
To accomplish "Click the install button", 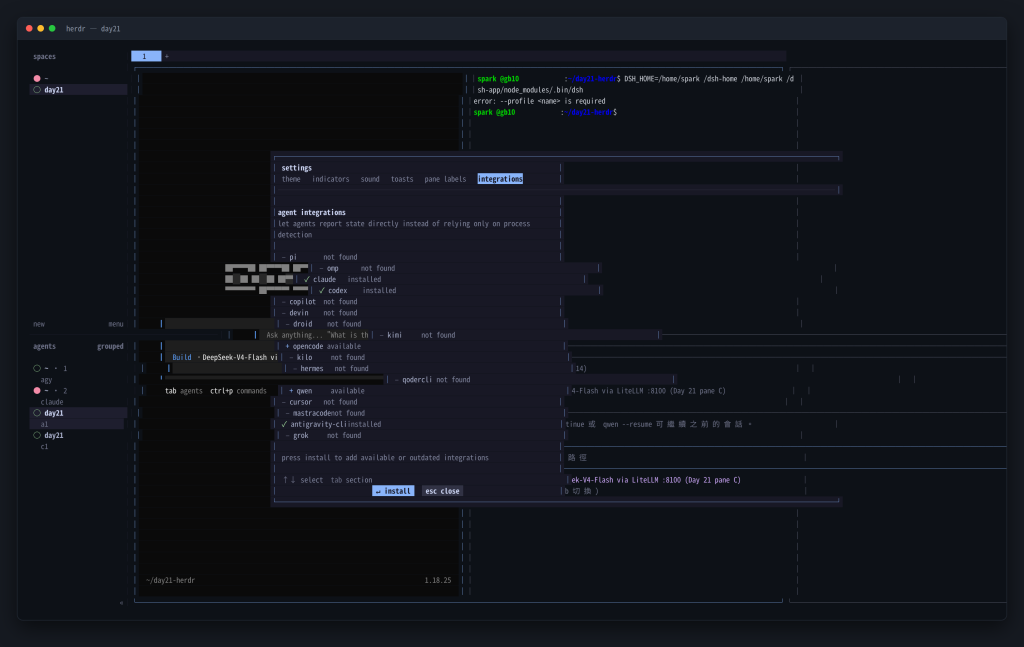I will click(x=393, y=491).
